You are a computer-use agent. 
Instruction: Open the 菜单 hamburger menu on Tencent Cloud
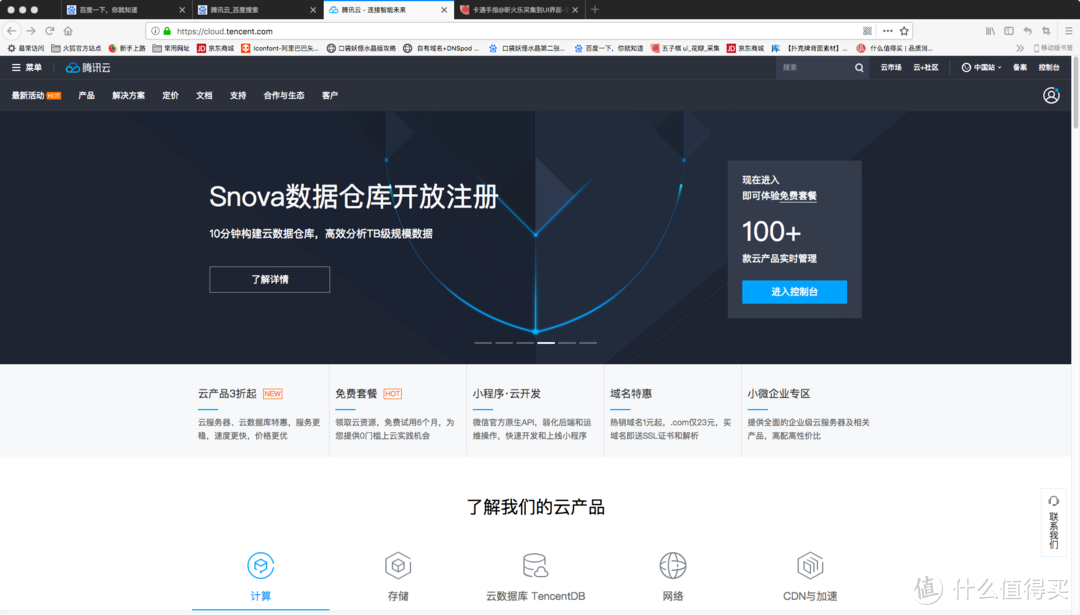click(27, 67)
